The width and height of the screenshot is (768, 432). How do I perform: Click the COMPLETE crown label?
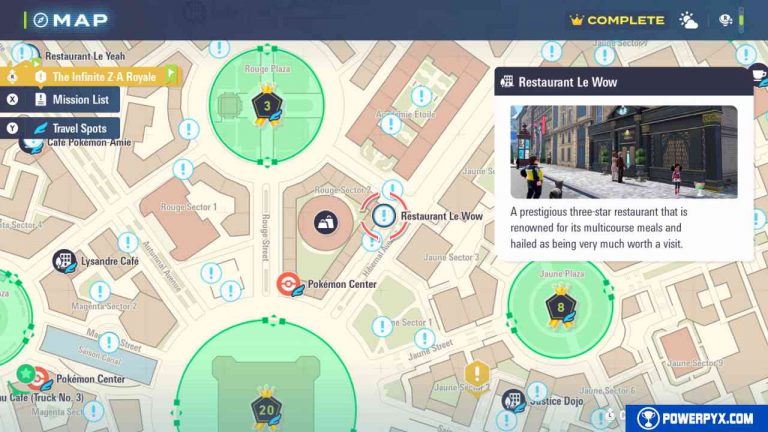click(617, 20)
